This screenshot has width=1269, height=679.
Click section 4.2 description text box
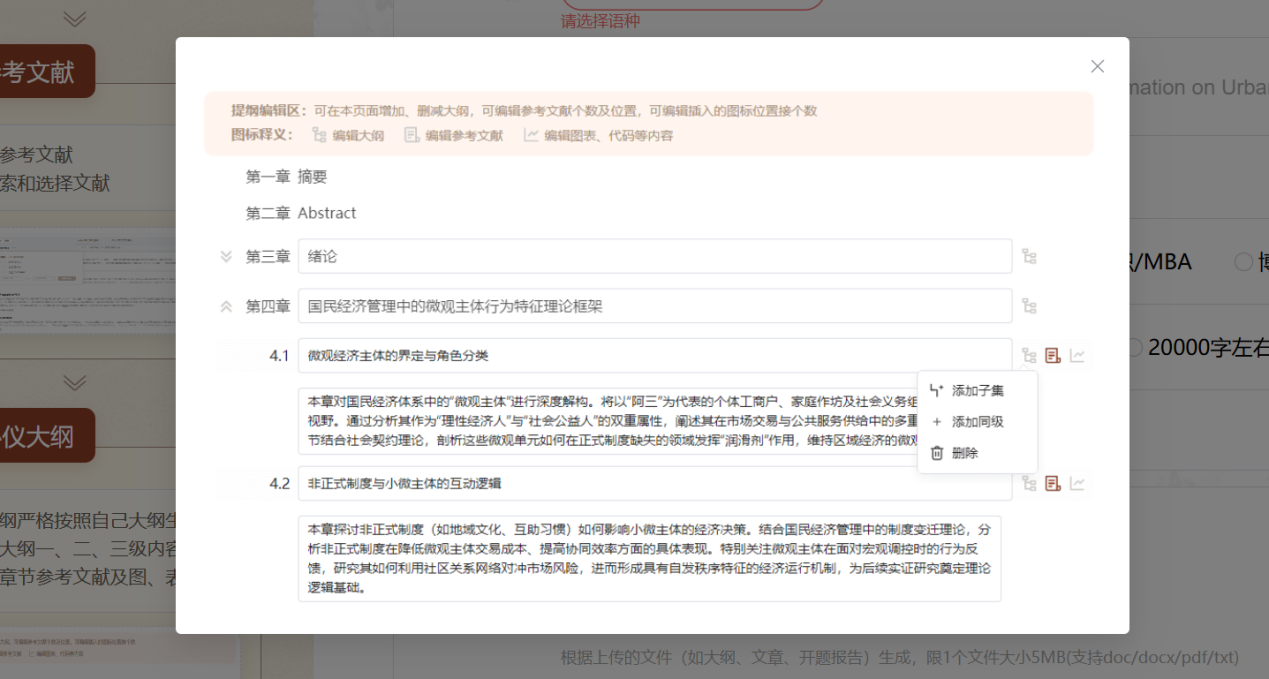pyautogui.click(x=650, y=558)
